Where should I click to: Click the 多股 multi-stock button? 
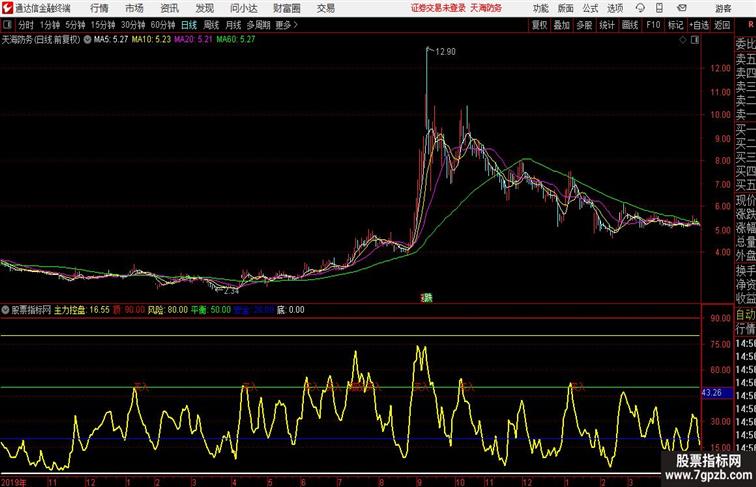[584, 25]
